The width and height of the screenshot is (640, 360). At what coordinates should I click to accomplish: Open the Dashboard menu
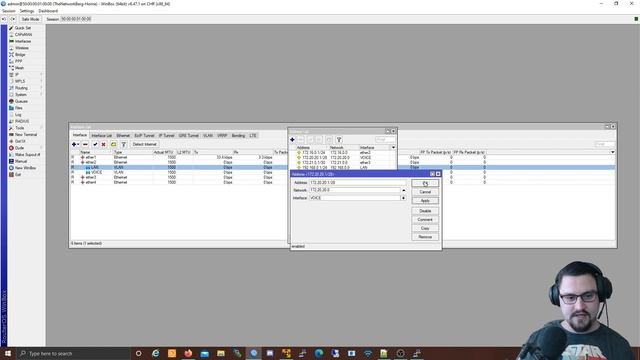[48, 11]
